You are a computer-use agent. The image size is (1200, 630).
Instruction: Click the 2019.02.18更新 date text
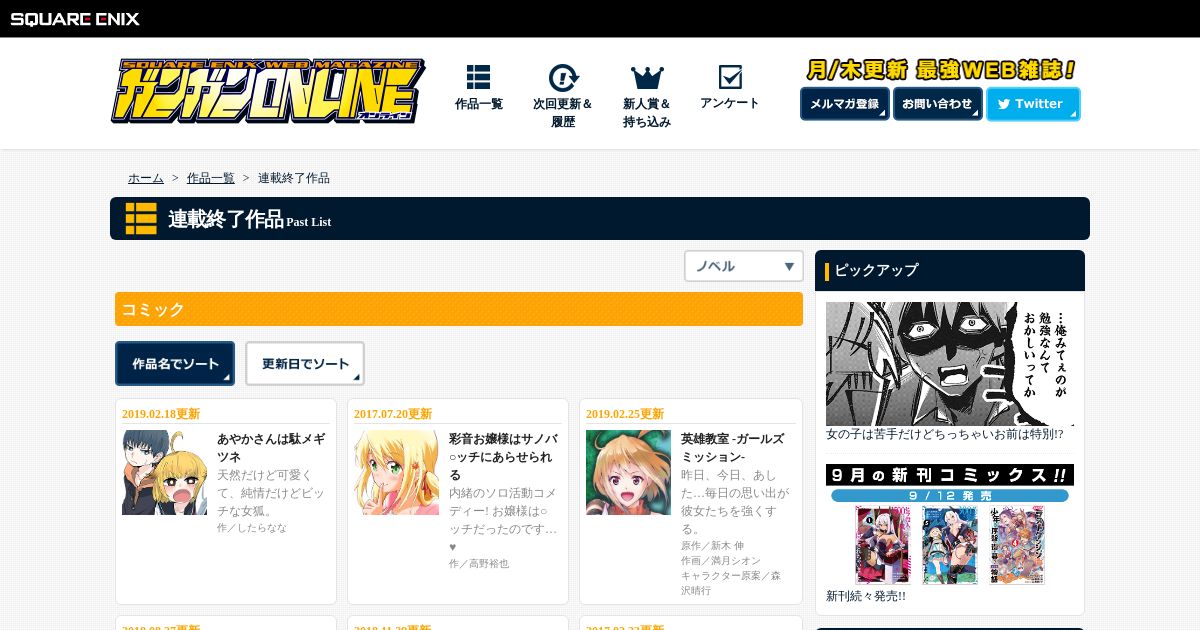pos(161,414)
